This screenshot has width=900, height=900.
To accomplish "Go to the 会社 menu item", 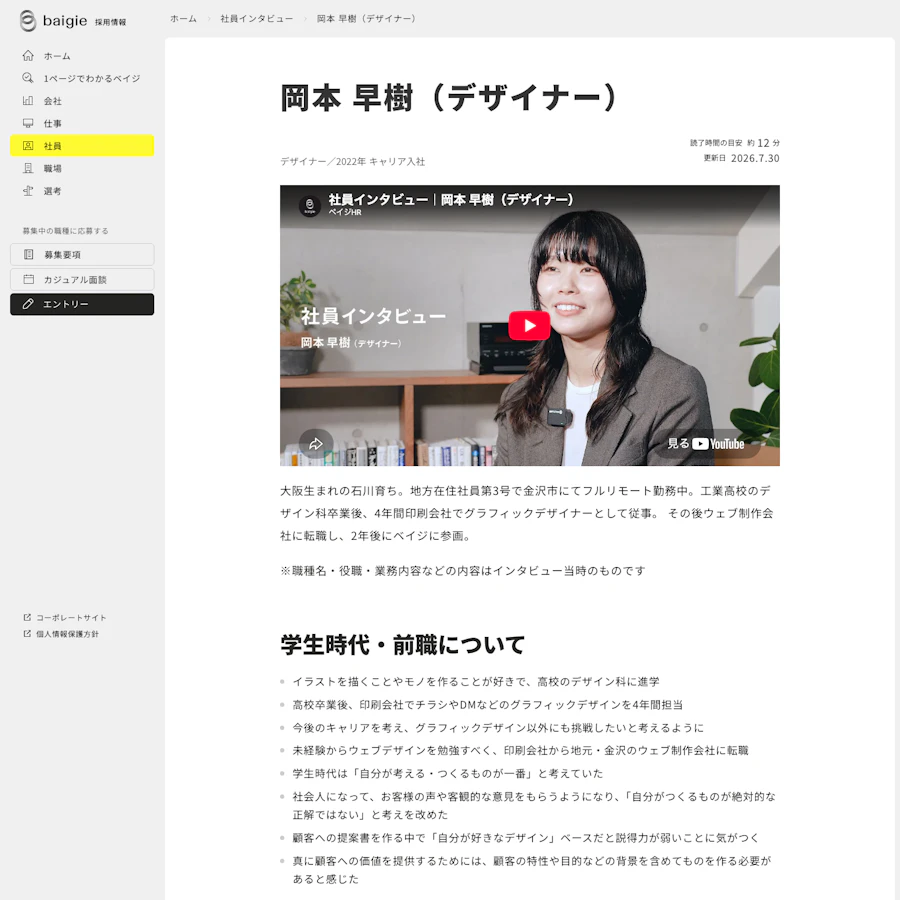I will tap(82, 100).
